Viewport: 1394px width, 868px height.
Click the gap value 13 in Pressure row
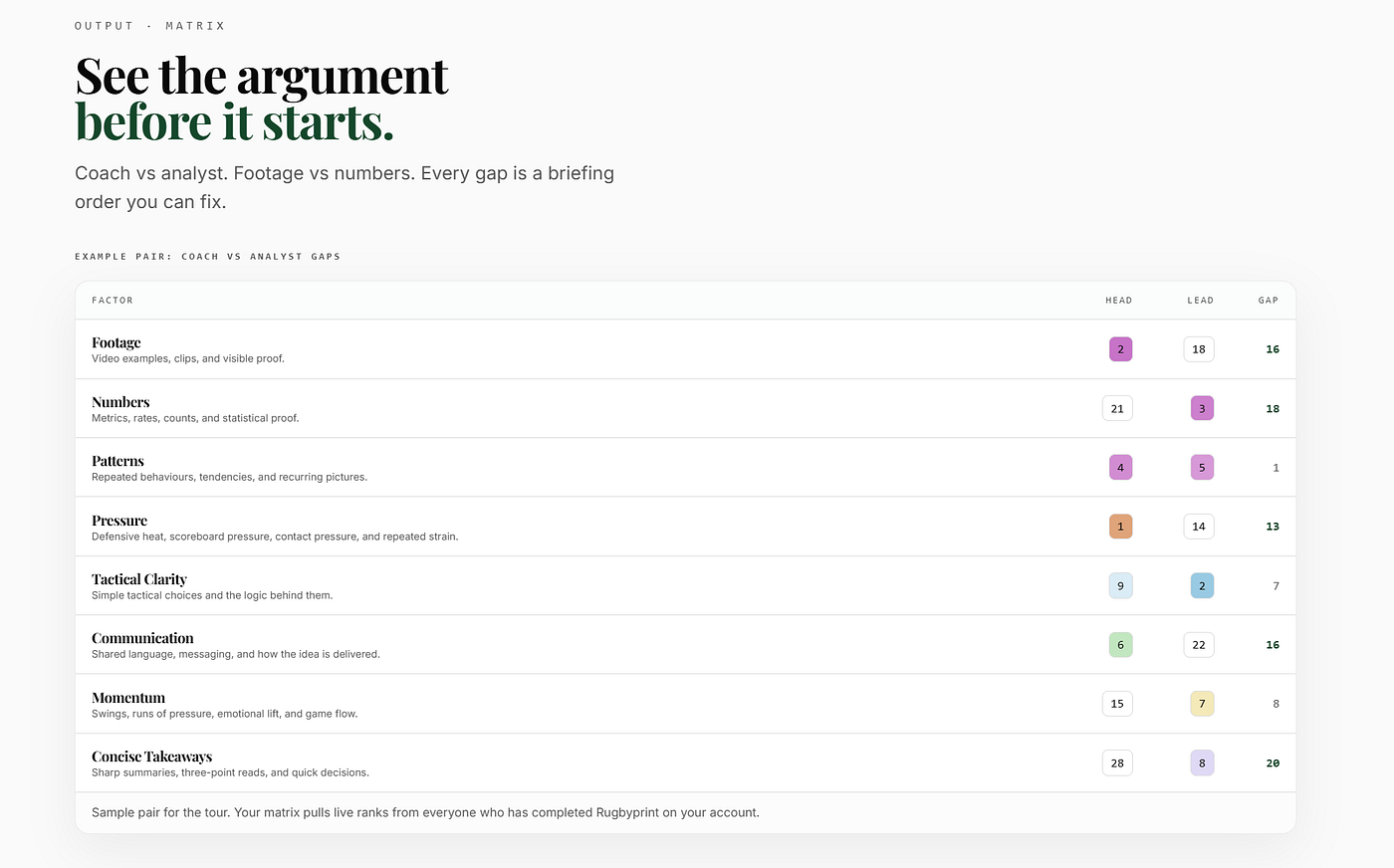coord(1273,527)
